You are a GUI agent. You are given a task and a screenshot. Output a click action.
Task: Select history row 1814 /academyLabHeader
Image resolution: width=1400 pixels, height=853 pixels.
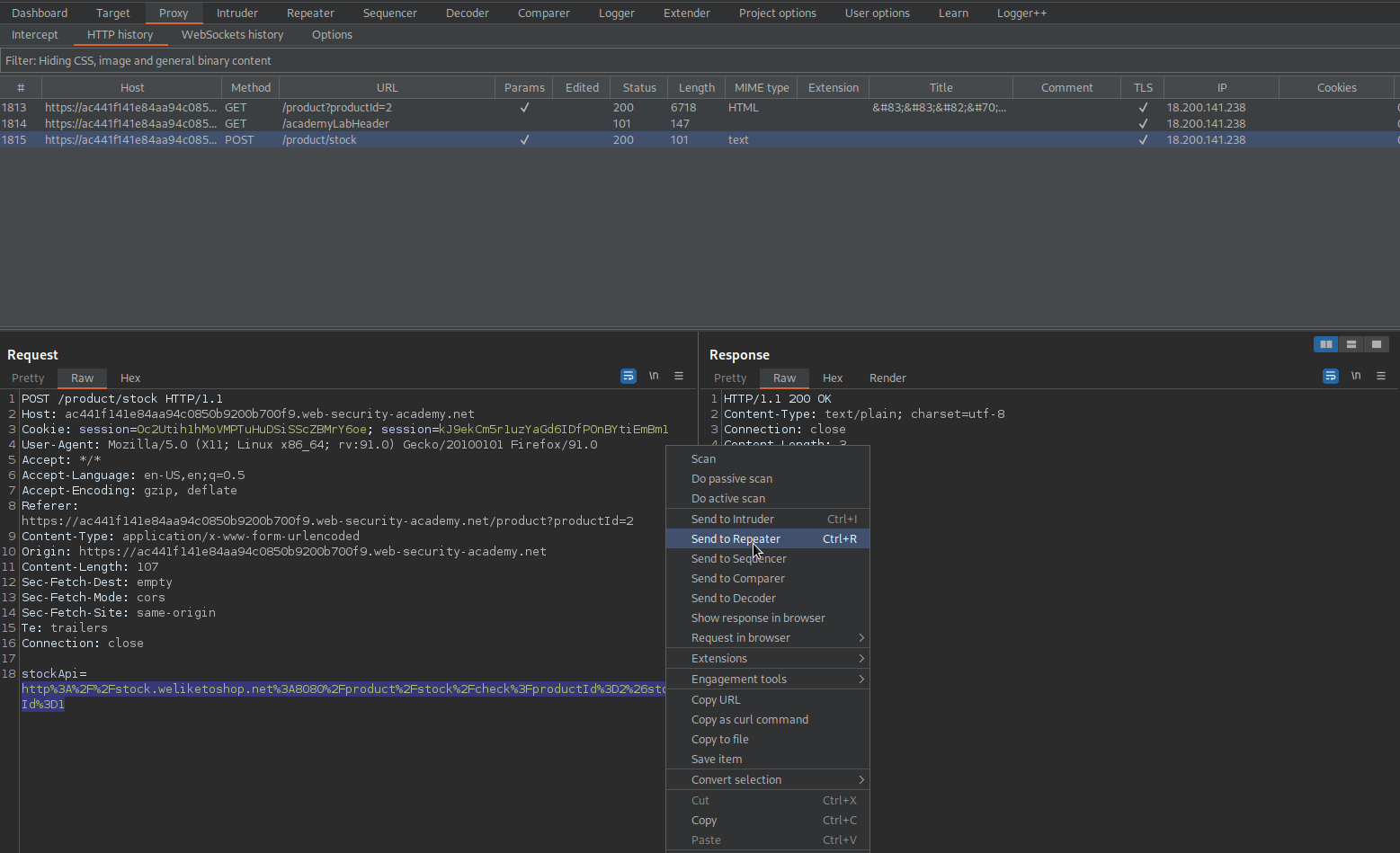(x=700, y=123)
